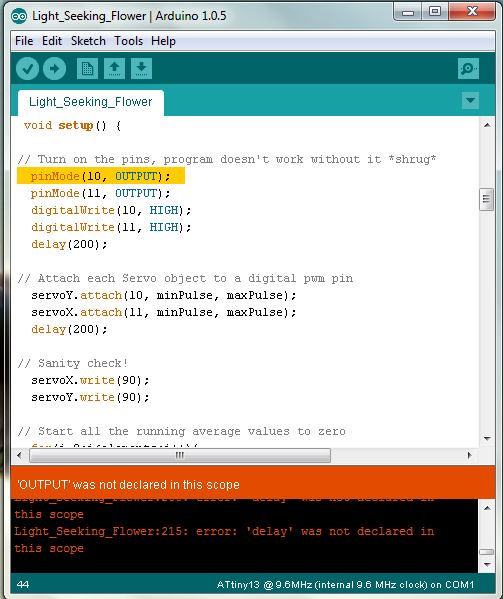503x599 pixels.
Task: Click the Verify checkmark button
Action: (x=27, y=69)
